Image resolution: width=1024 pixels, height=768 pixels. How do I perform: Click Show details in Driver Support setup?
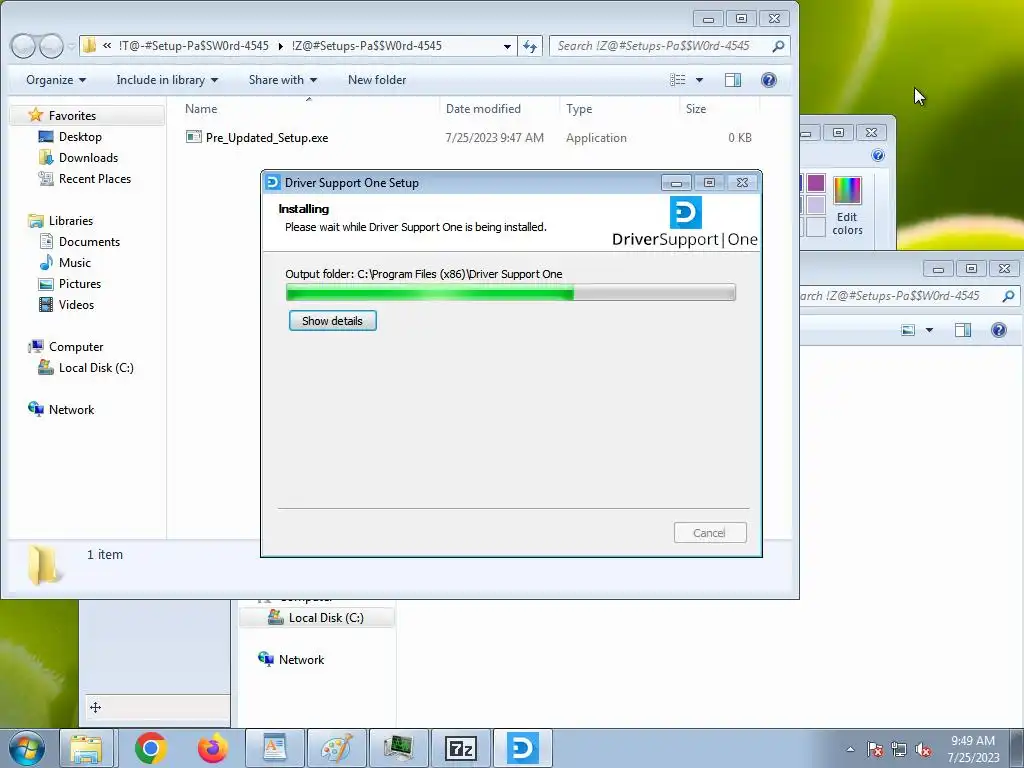[x=332, y=321]
